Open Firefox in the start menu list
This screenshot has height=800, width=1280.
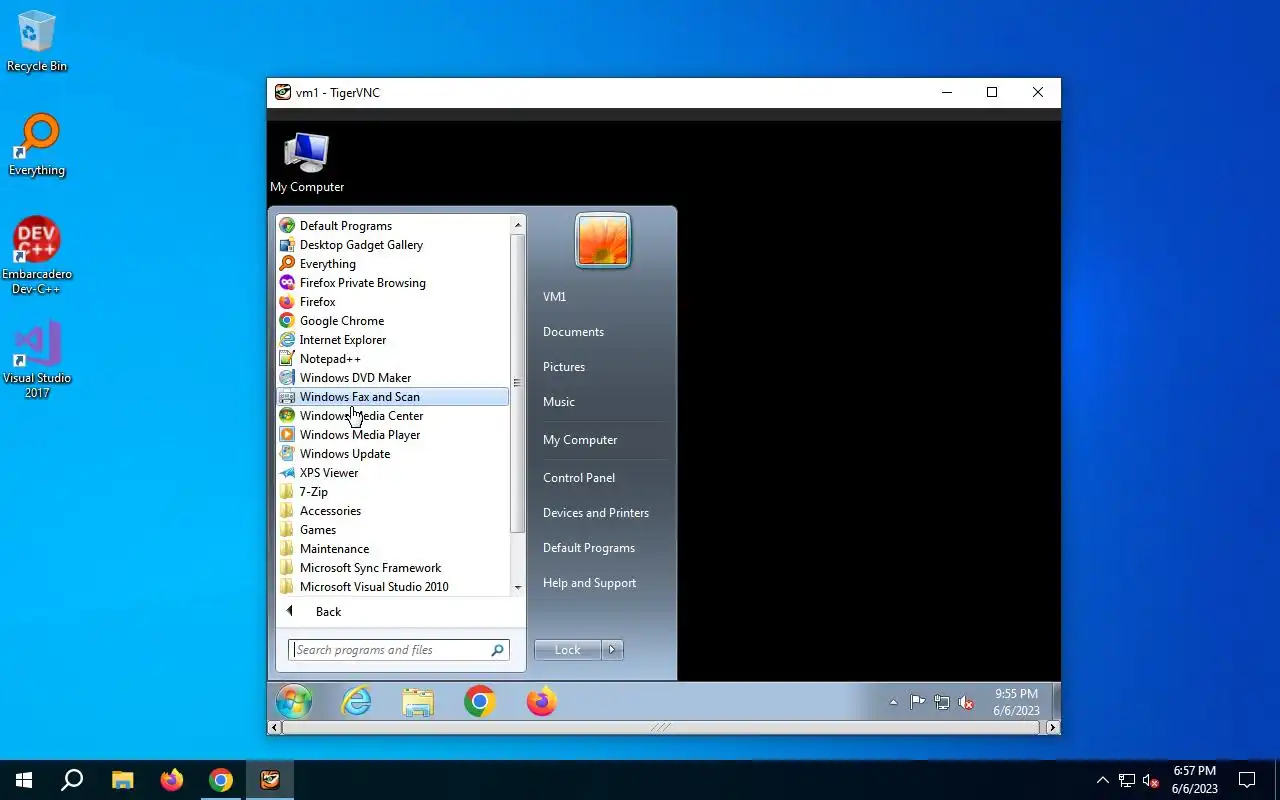(x=393, y=302)
